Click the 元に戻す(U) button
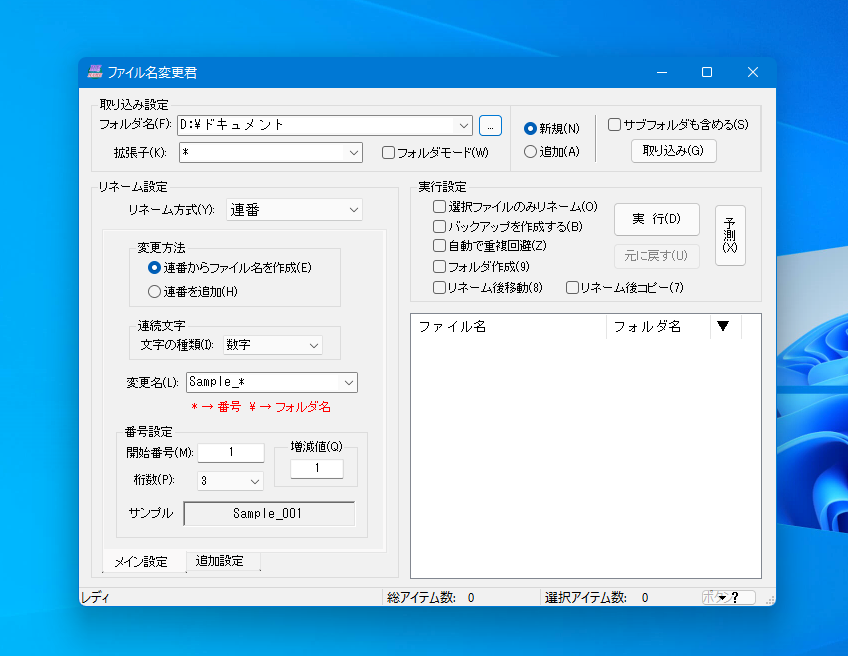The width and height of the screenshot is (848, 656). [657, 256]
